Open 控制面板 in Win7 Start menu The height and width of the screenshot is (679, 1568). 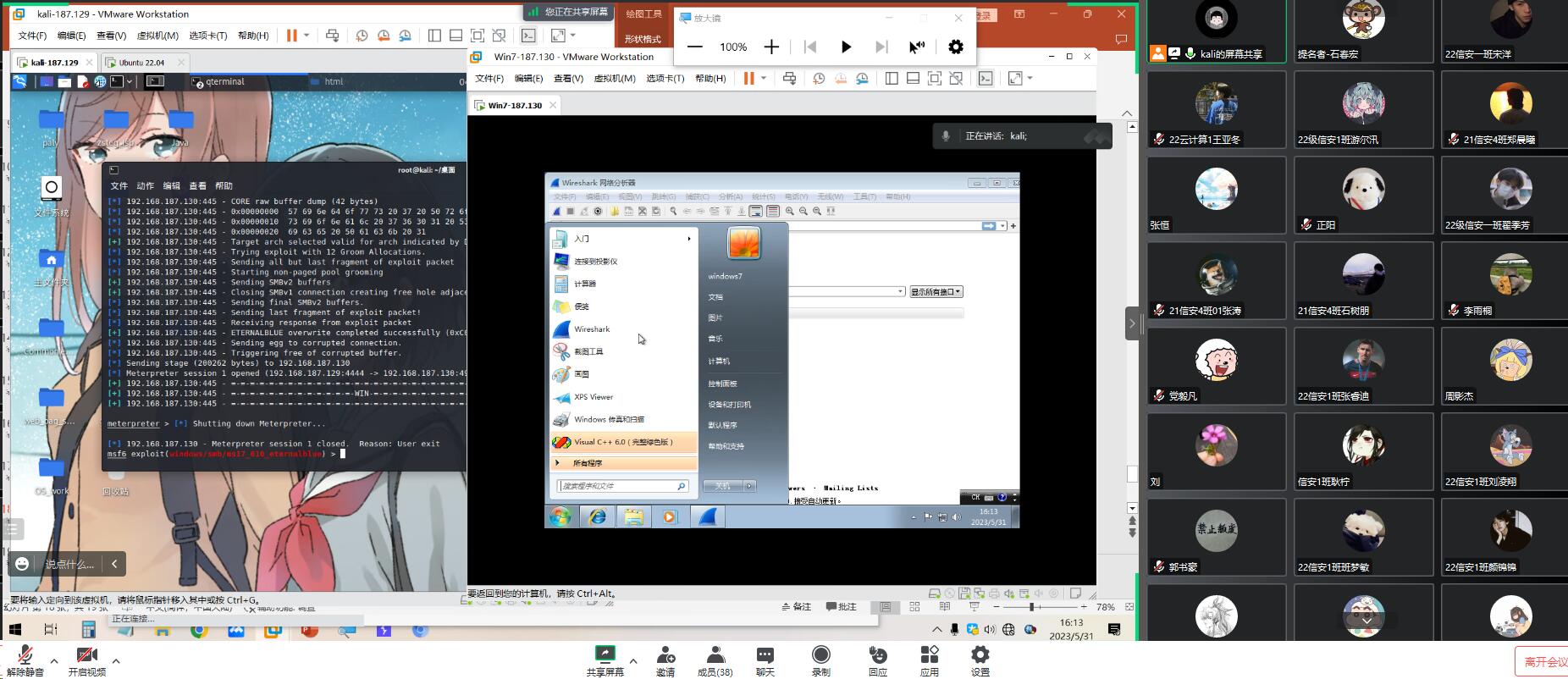point(723,384)
